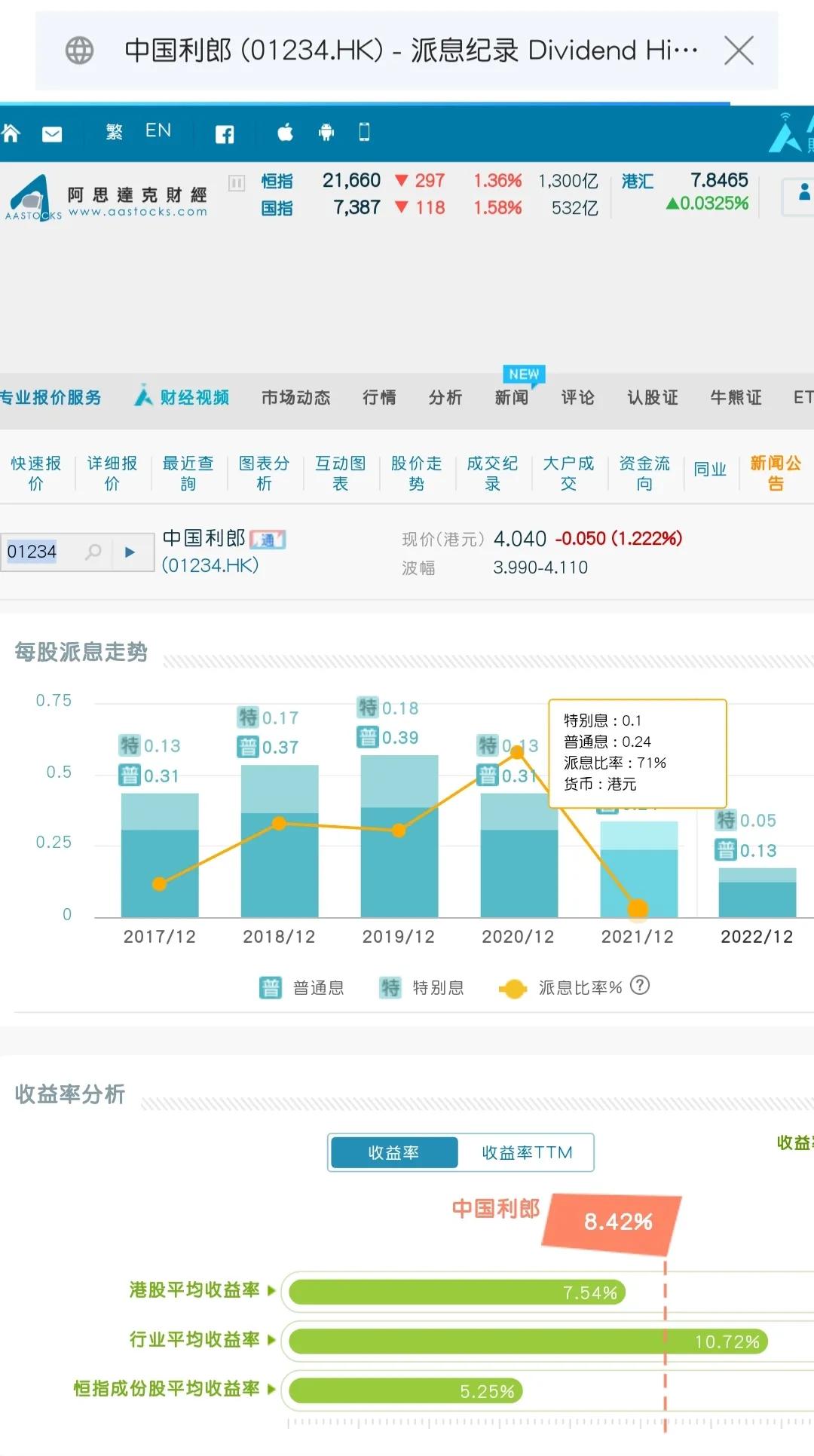
Task: Select the 快速报价 tab
Action: 36,473
